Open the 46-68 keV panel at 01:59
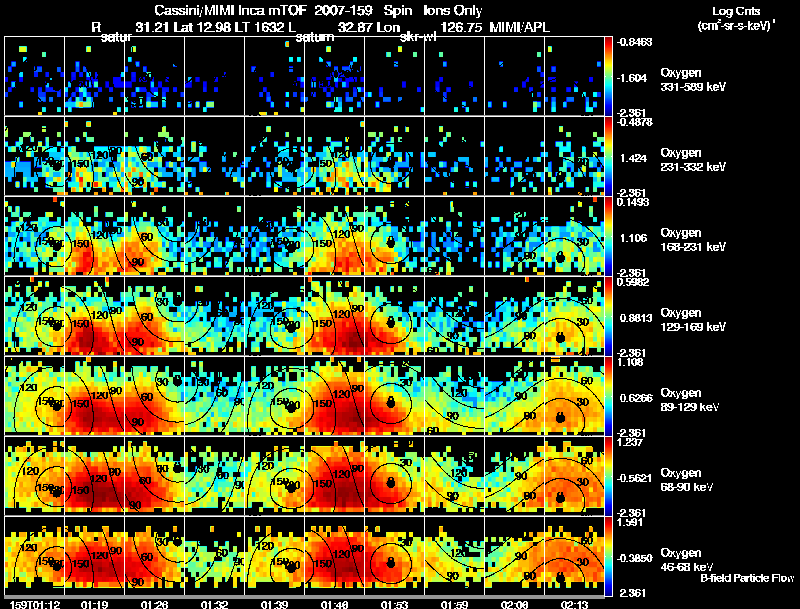 tap(454, 556)
